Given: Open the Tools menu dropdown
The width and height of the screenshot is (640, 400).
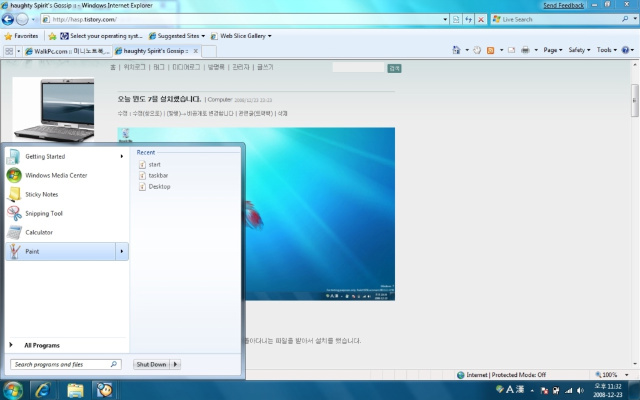Looking at the screenshot, I should pyautogui.click(x=607, y=50).
